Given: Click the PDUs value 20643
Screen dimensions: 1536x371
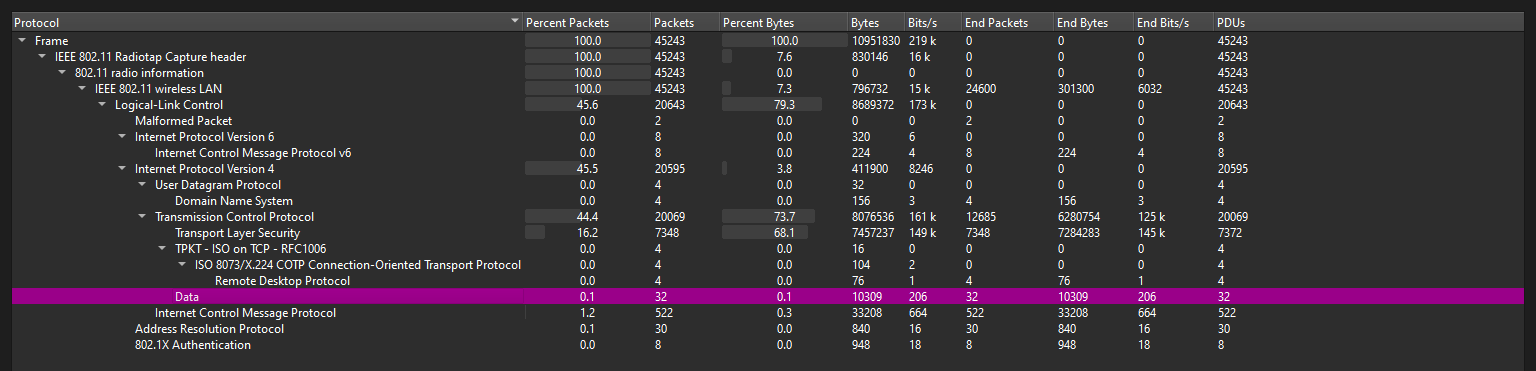Looking at the screenshot, I should pyautogui.click(x=1233, y=105).
